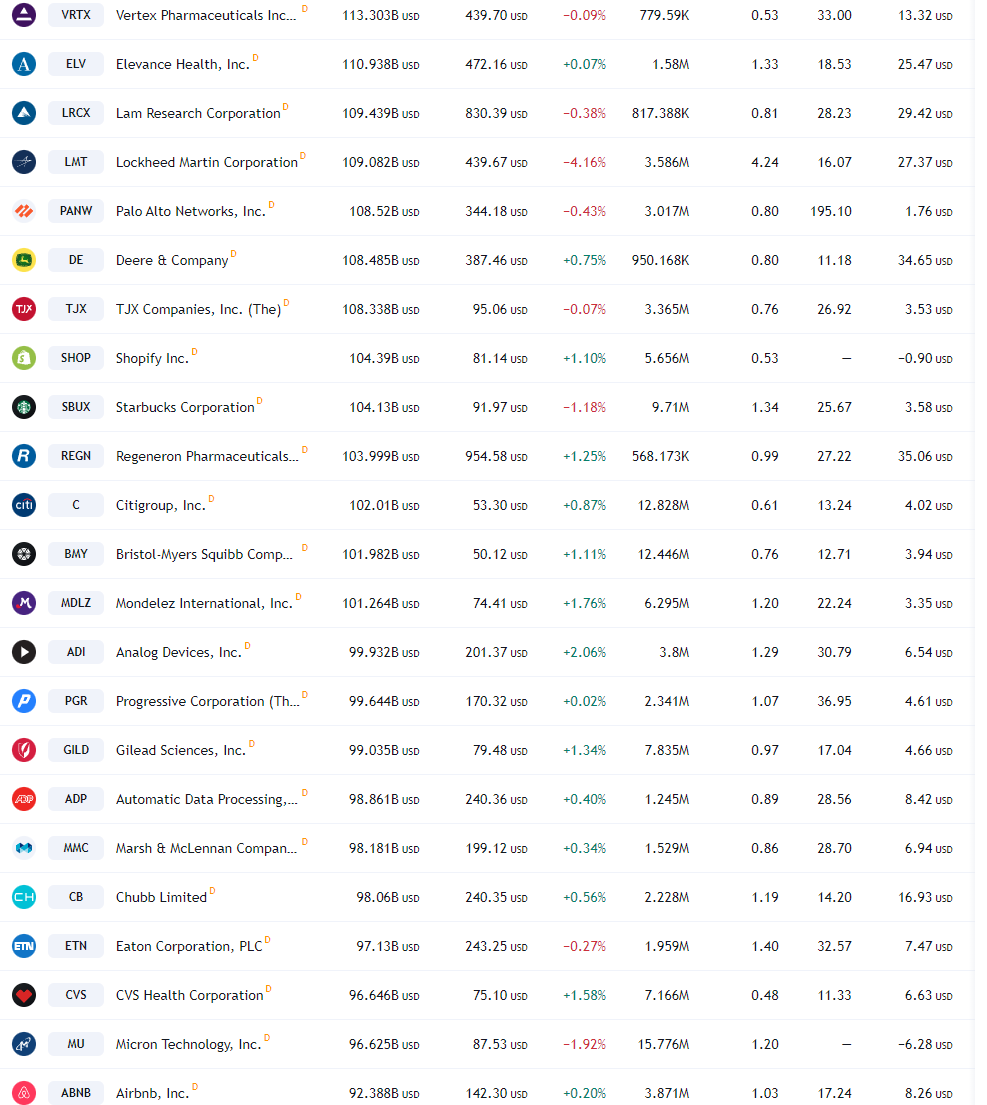The image size is (987, 1105).
Task: Click the Eaton Corporation logo icon
Action: click(24, 946)
